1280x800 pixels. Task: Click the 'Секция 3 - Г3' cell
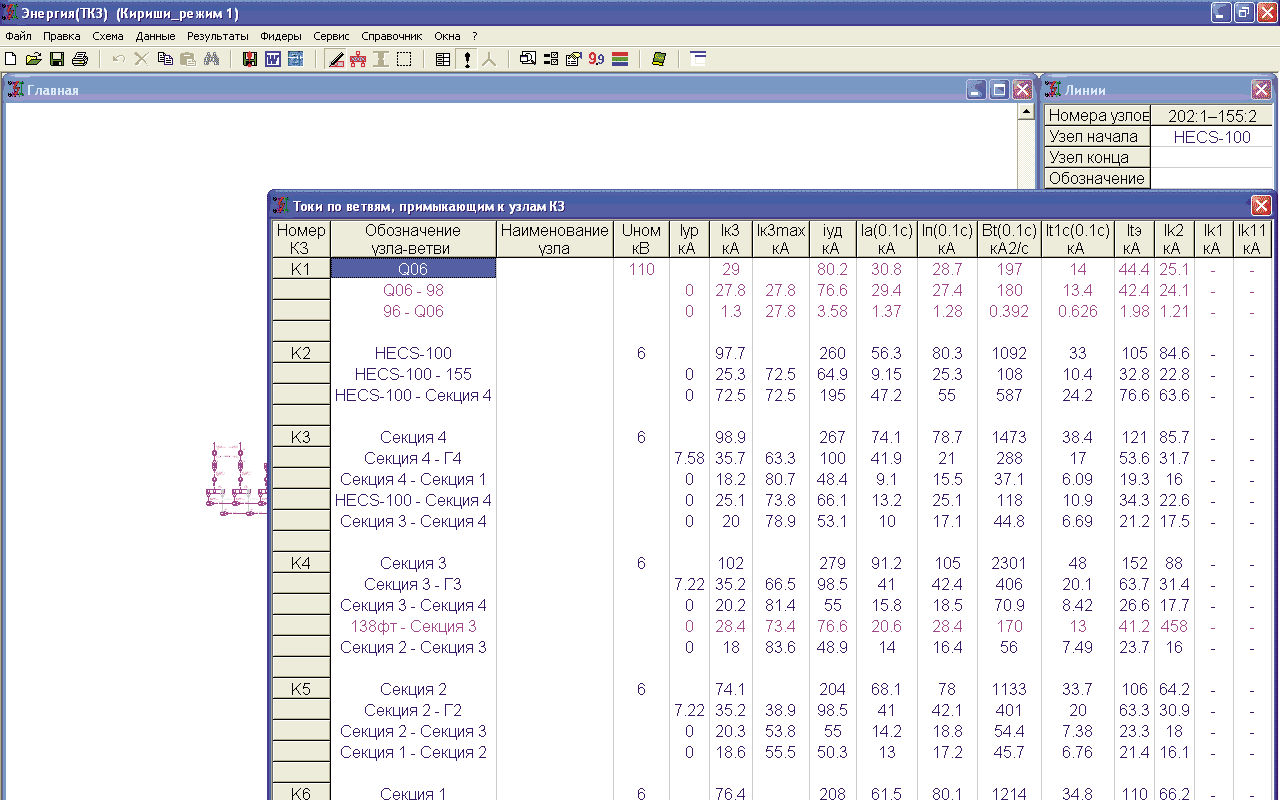pyautogui.click(x=413, y=584)
